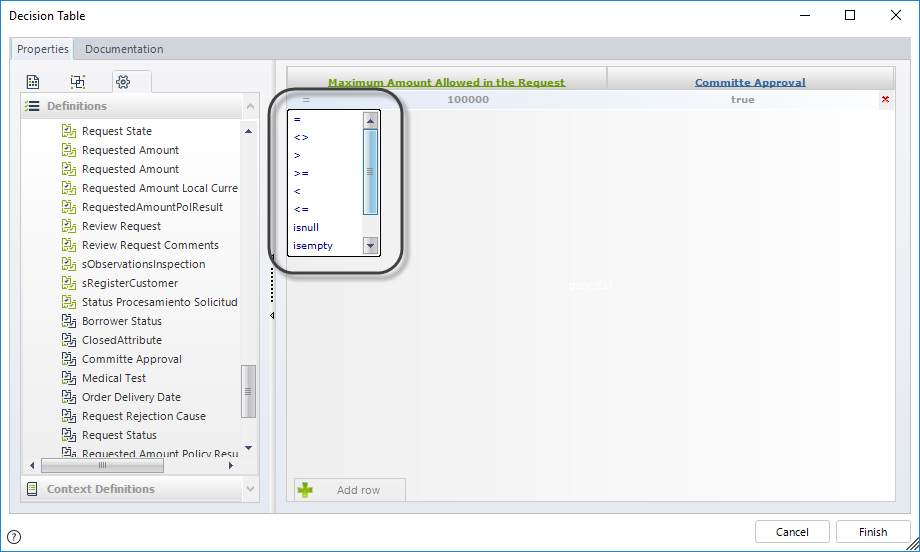Viewport: 920px width, 552px height.
Task: Select the sRegisterCustomer definition icon
Action: coord(69,283)
